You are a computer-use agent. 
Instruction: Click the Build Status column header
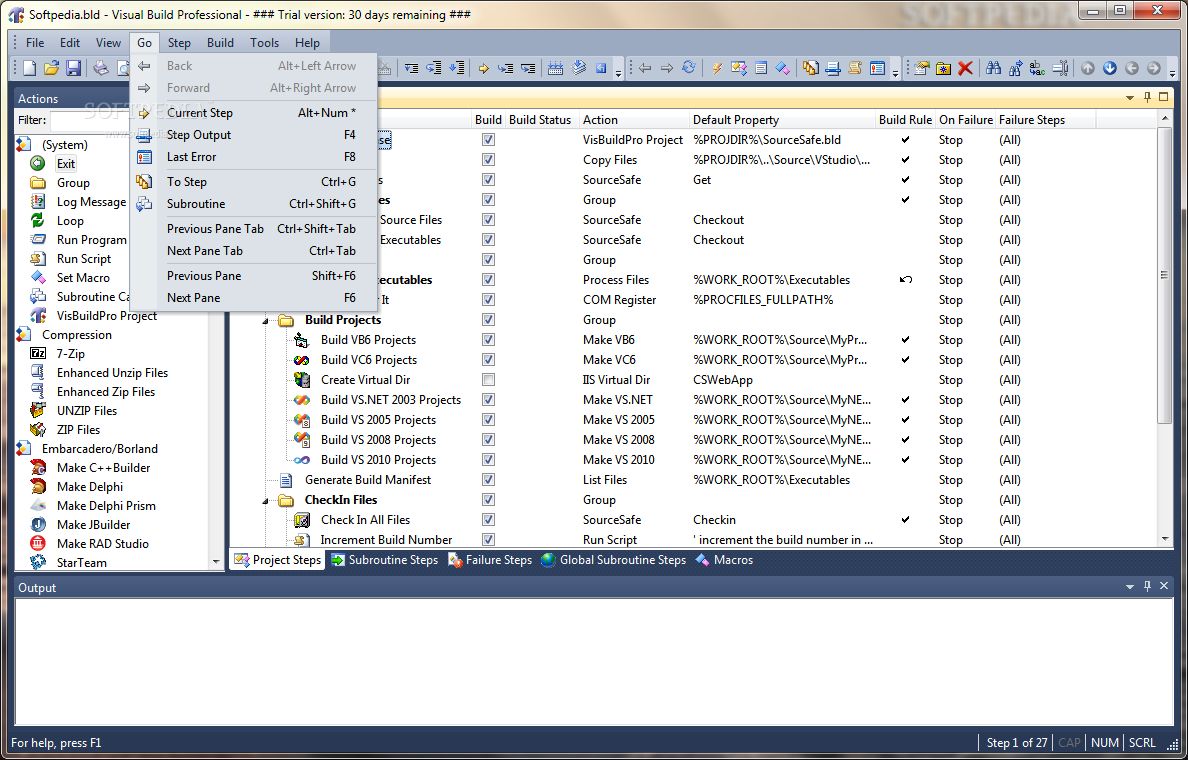(540, 120)
